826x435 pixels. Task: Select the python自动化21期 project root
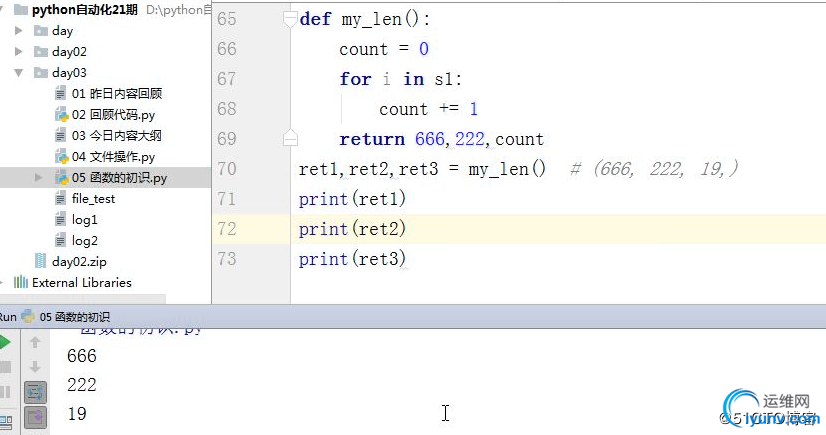point(85,9)
